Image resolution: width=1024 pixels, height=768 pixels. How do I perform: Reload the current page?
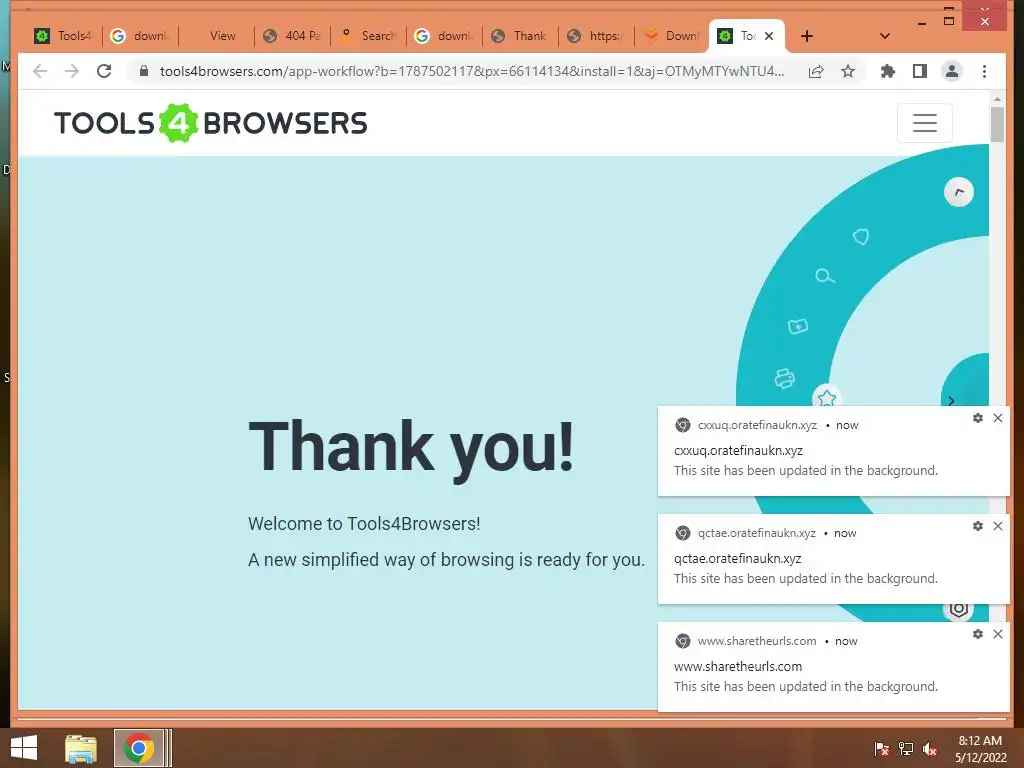point(104,71)
